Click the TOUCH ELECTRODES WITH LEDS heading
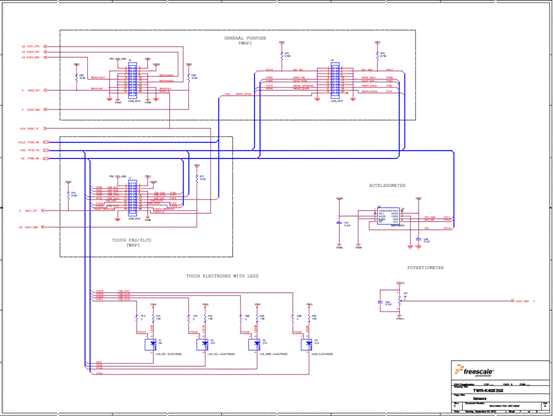 [222, 276]
